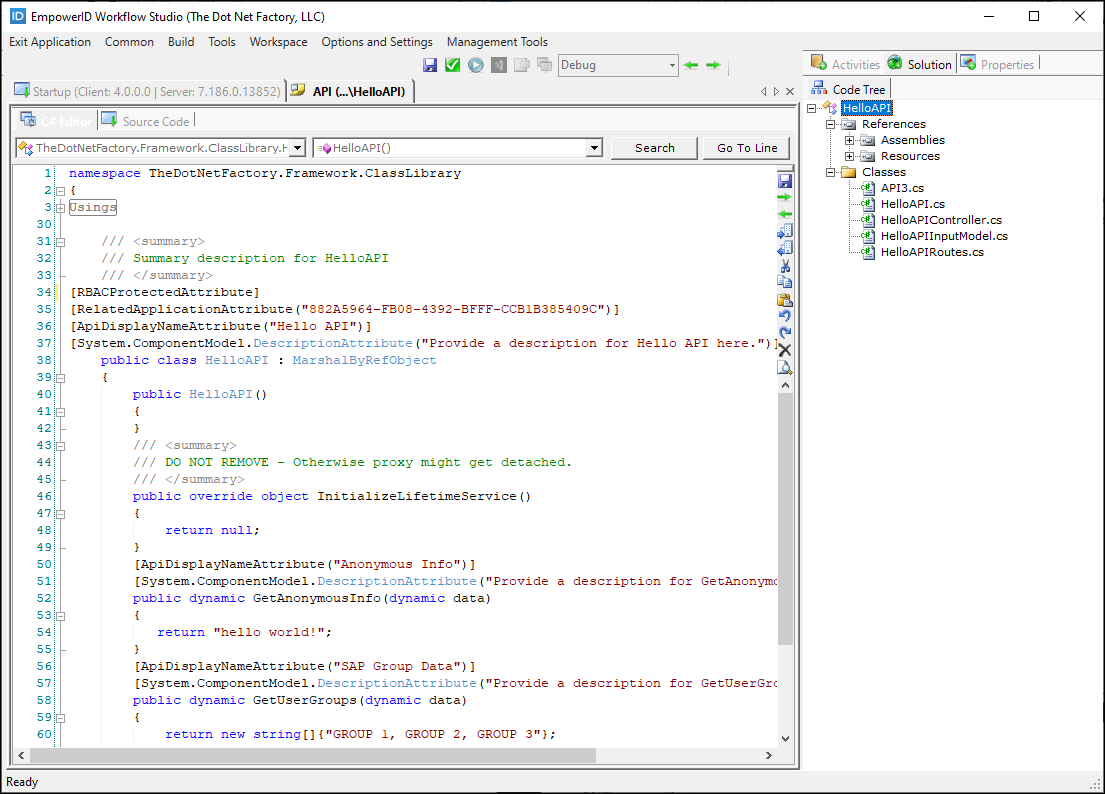Open the Debug configuration dropdown
The image size is (1105, 794).
tap(672, 65)
